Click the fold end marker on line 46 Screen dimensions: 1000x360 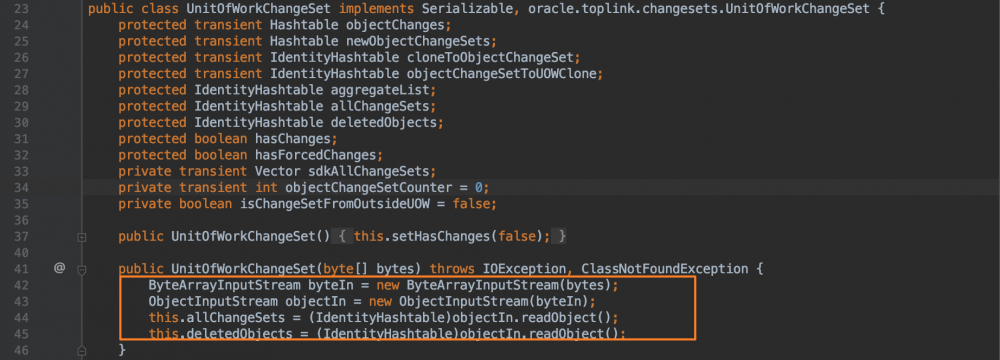tap(82, 350)
